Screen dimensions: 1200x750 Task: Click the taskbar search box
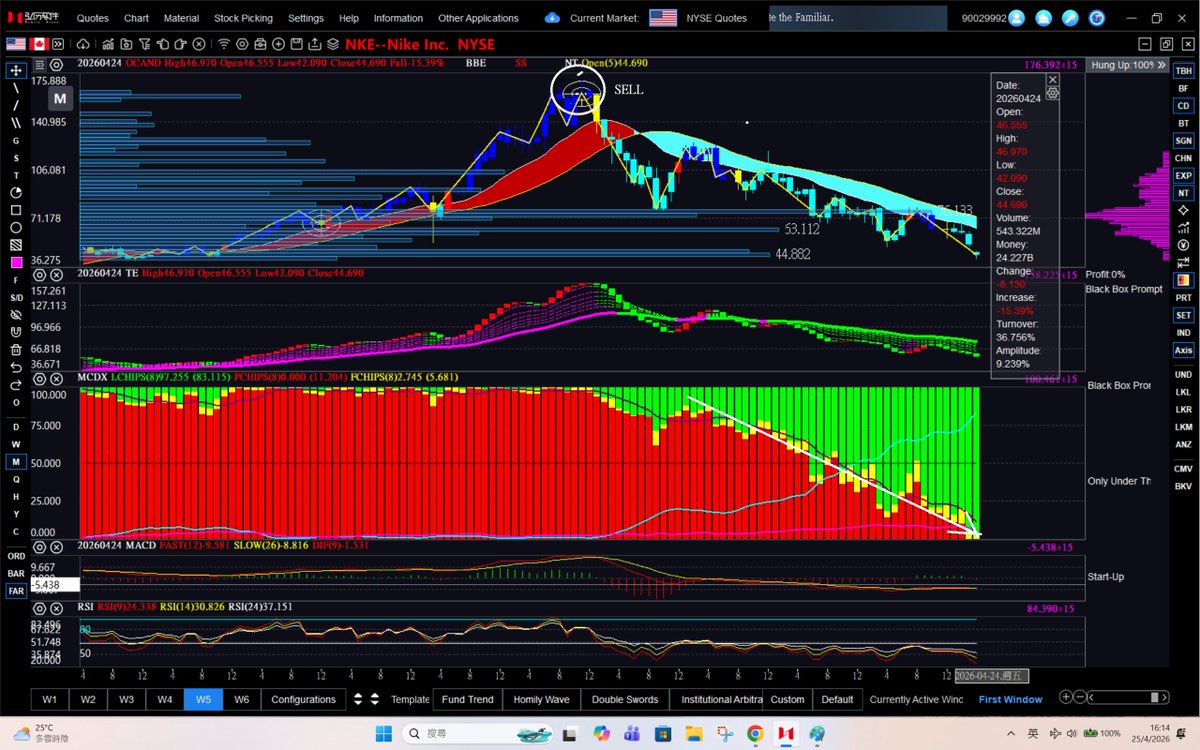[x=480, y=733]
